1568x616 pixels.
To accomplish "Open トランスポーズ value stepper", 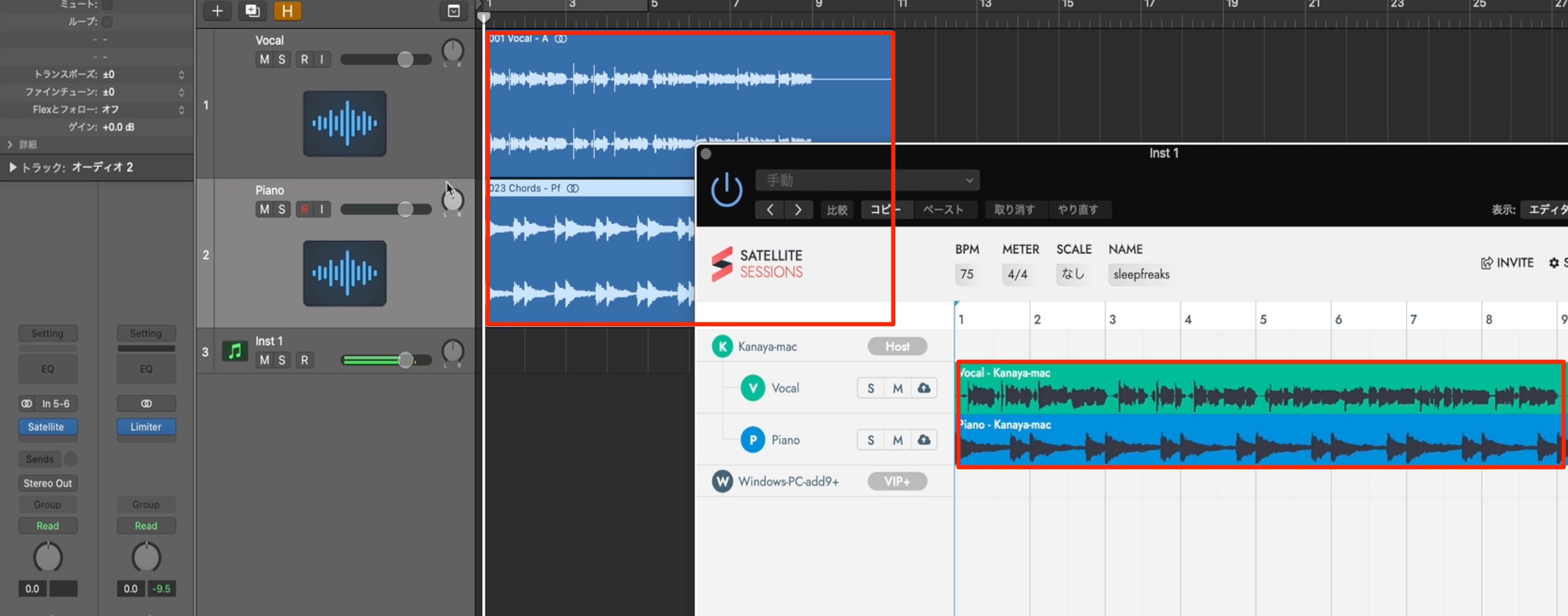I will 182,75.
